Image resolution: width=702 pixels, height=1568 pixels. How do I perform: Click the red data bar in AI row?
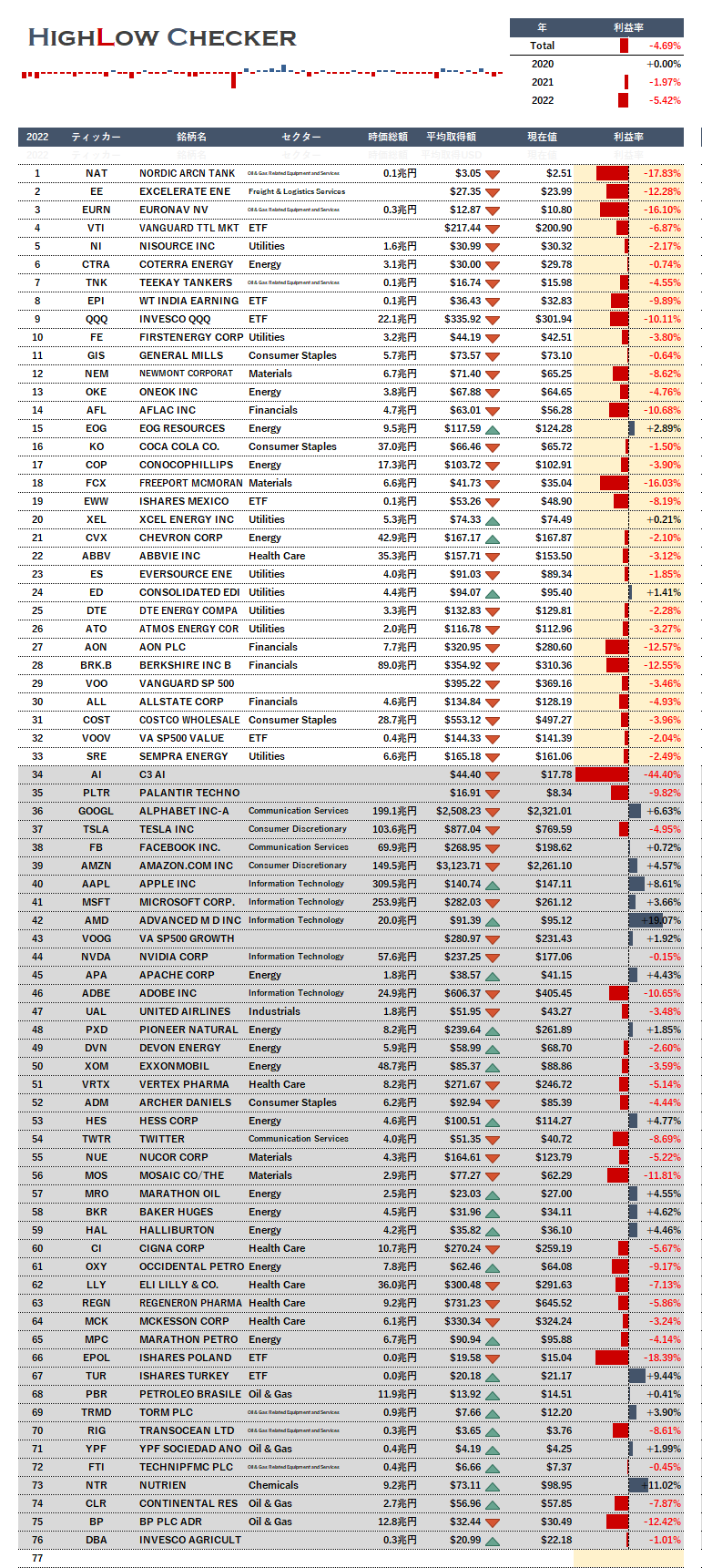click(602, 774)
